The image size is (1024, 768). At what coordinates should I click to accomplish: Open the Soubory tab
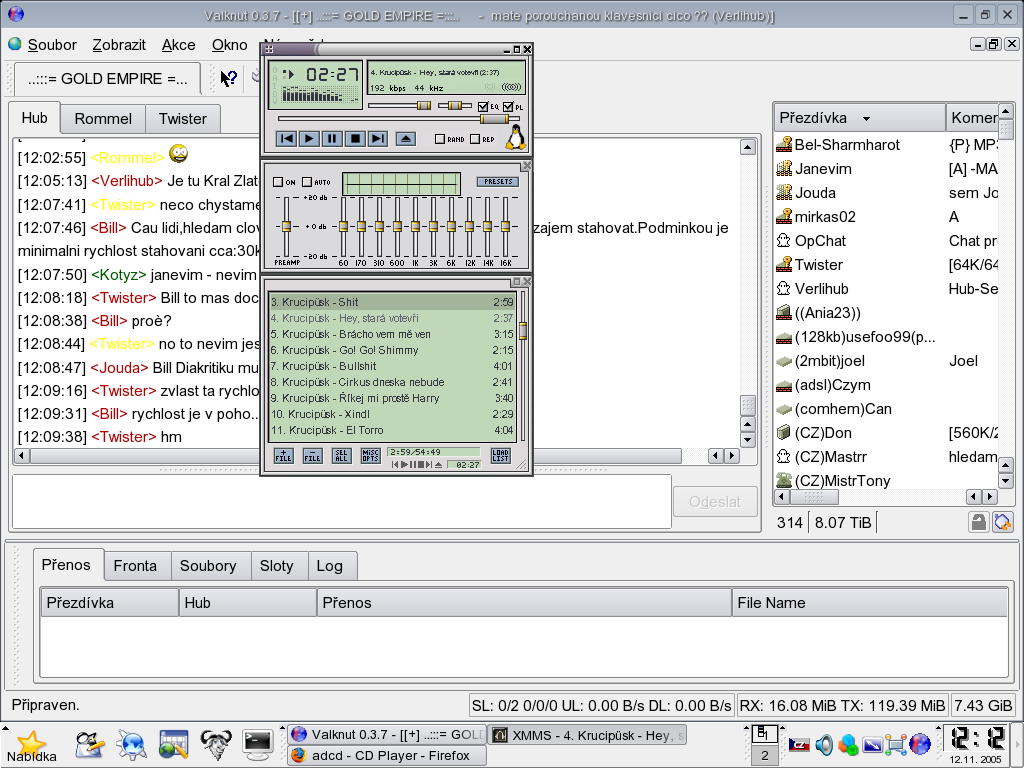[x=208, y=566]
